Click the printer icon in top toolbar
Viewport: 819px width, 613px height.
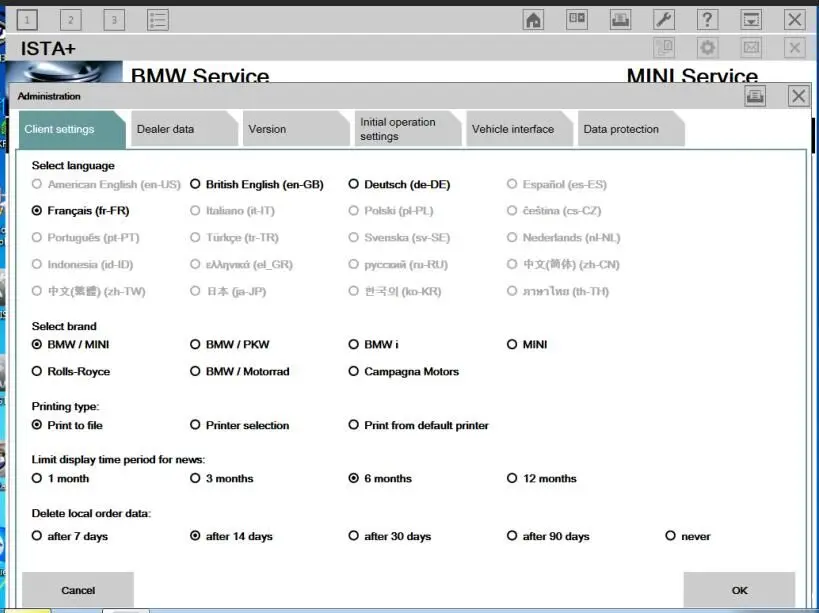coord(620,20)
